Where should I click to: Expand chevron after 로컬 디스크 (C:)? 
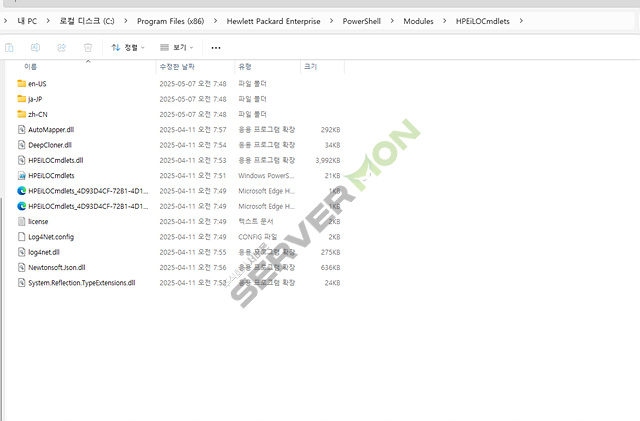click(x=125, y=21)
